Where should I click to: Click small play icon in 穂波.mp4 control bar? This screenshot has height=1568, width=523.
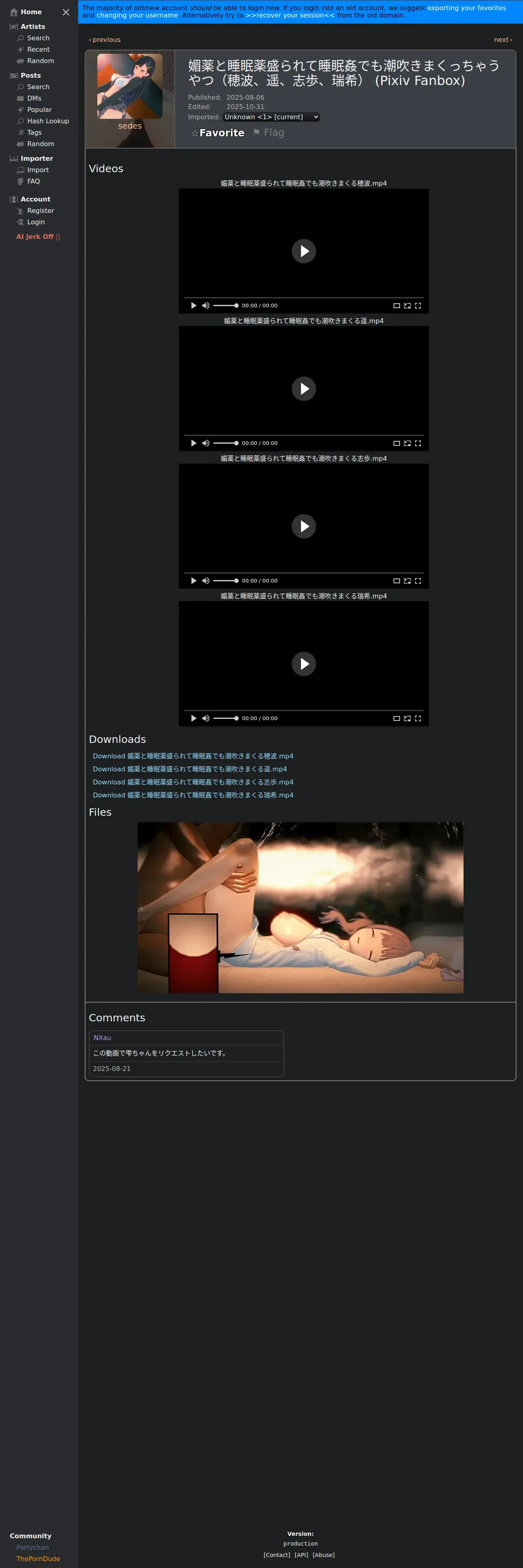[193, 306]
